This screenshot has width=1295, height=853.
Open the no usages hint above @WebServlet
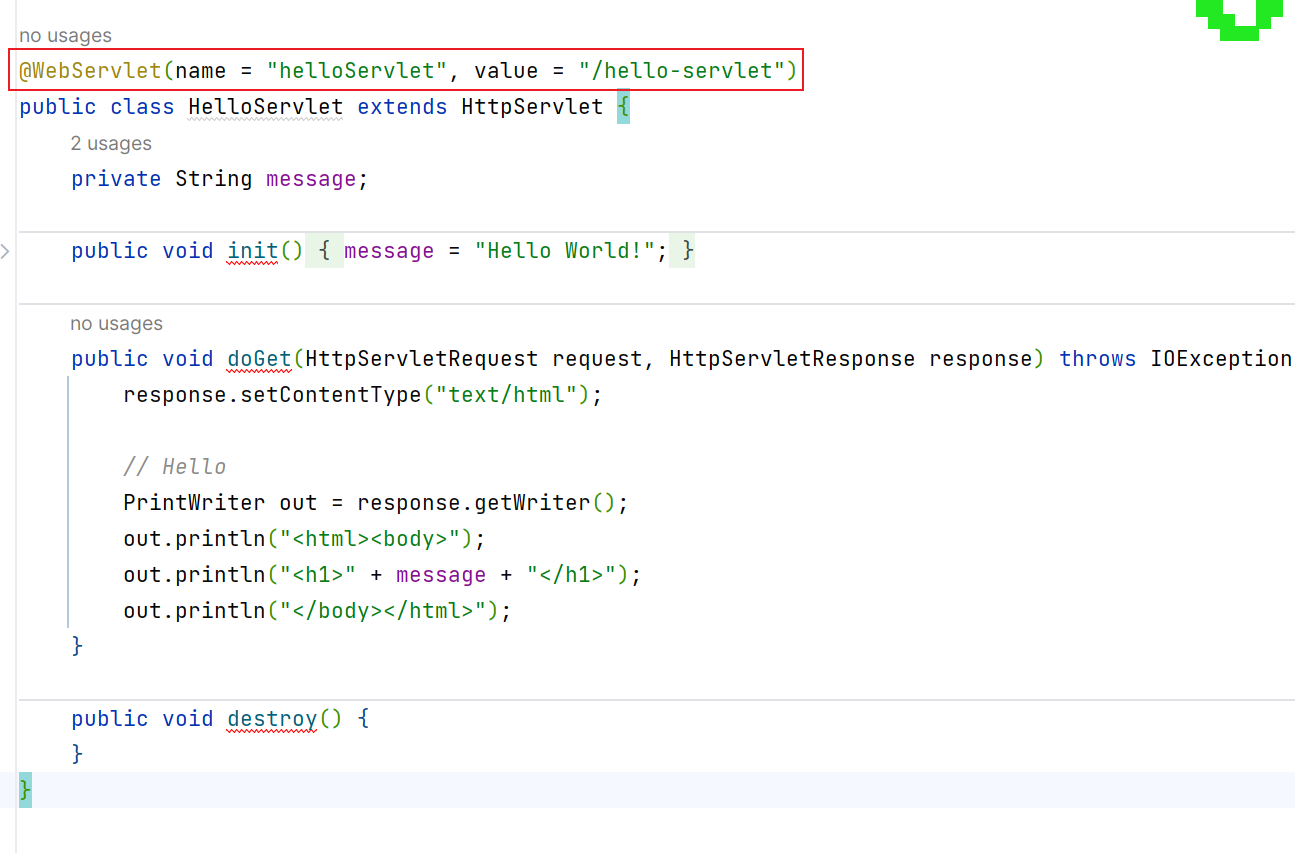point(65,36)
